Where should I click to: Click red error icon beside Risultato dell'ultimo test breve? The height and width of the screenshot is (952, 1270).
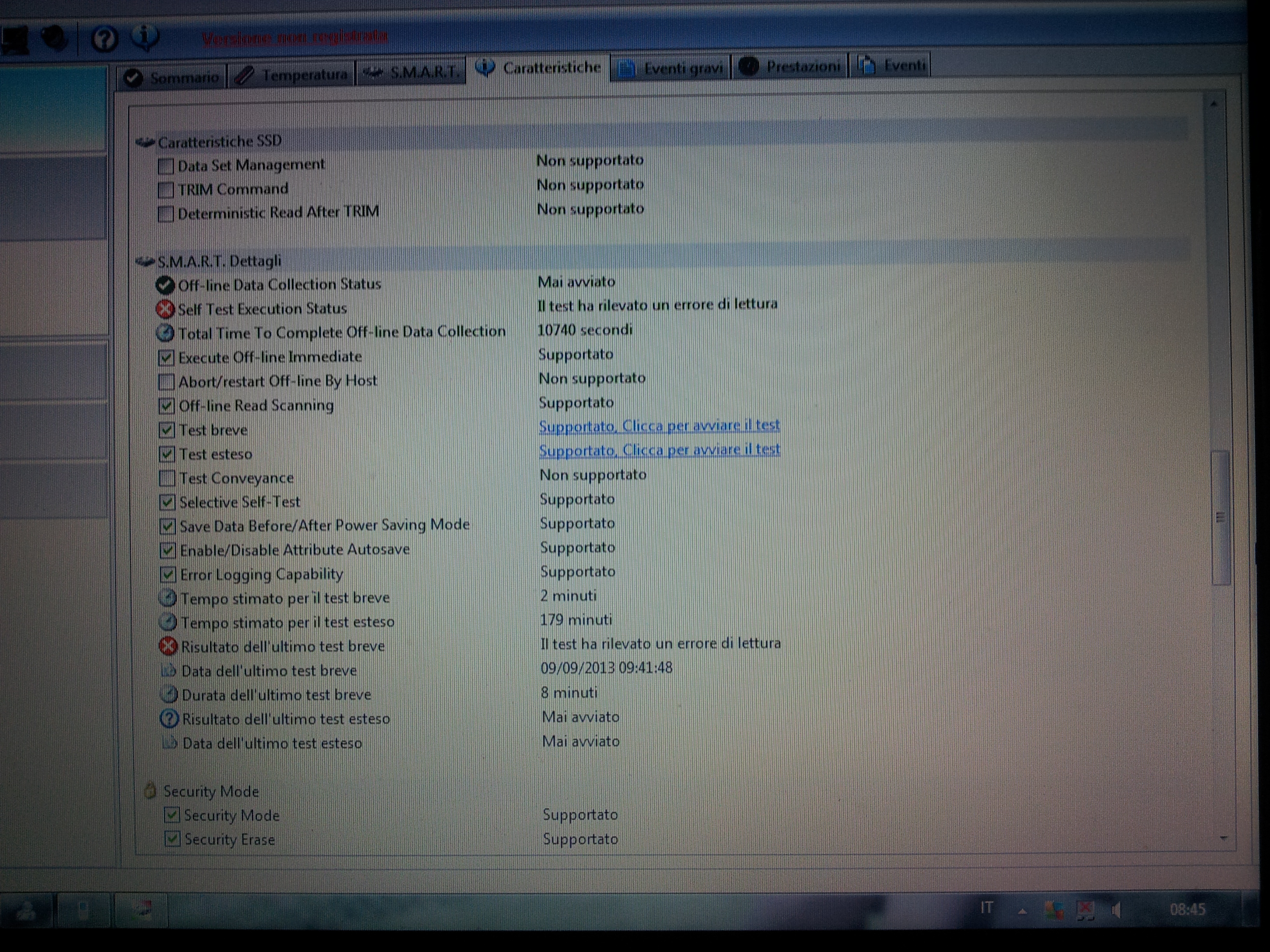click(x=168, y=647)
